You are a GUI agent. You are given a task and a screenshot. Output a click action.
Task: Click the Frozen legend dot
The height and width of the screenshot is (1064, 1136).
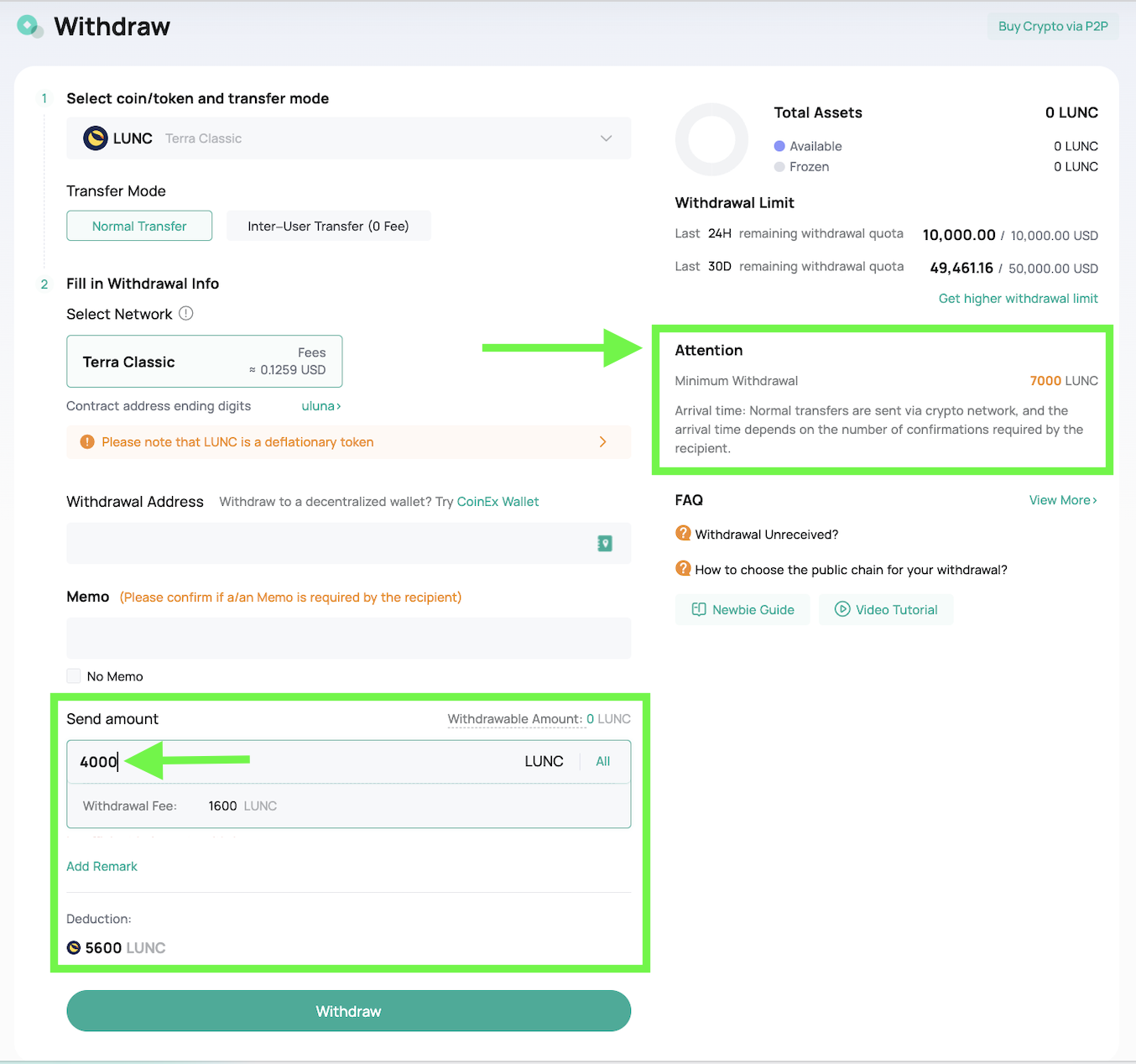(x=779, y=167)
